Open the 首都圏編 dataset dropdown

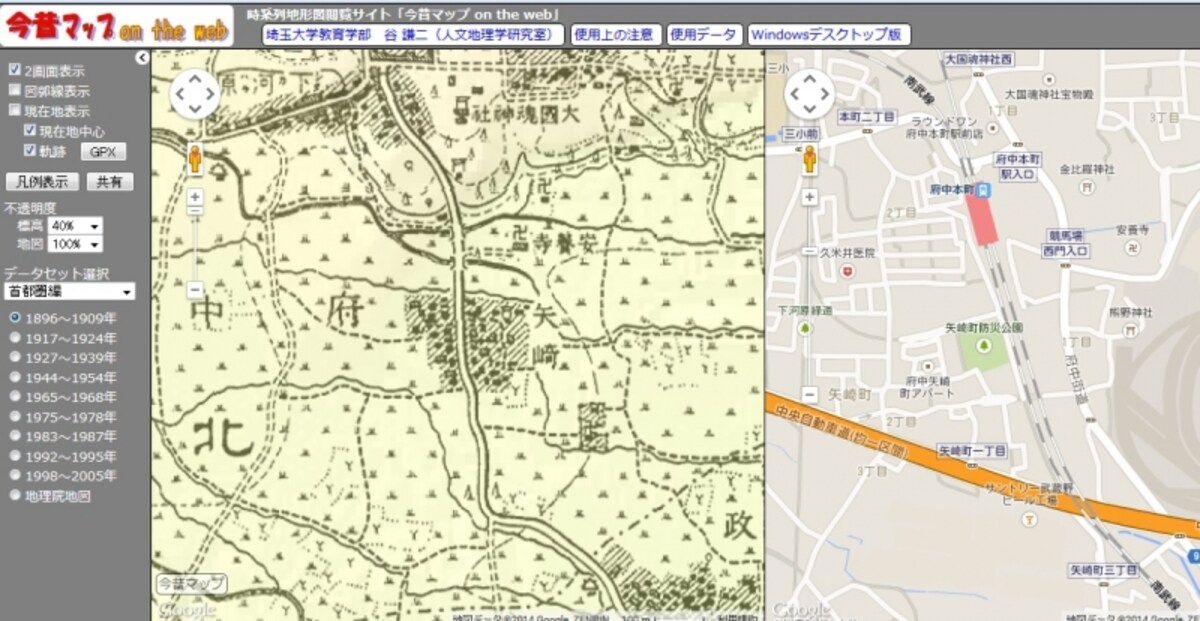[x=69, y=292]
